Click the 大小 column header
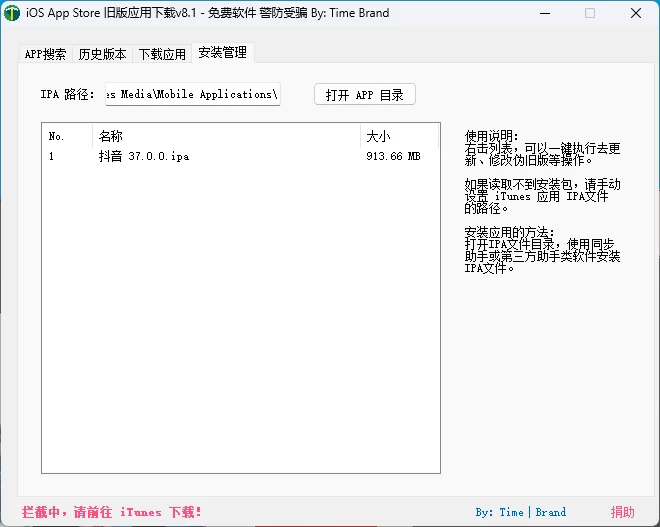 point(399,136)
